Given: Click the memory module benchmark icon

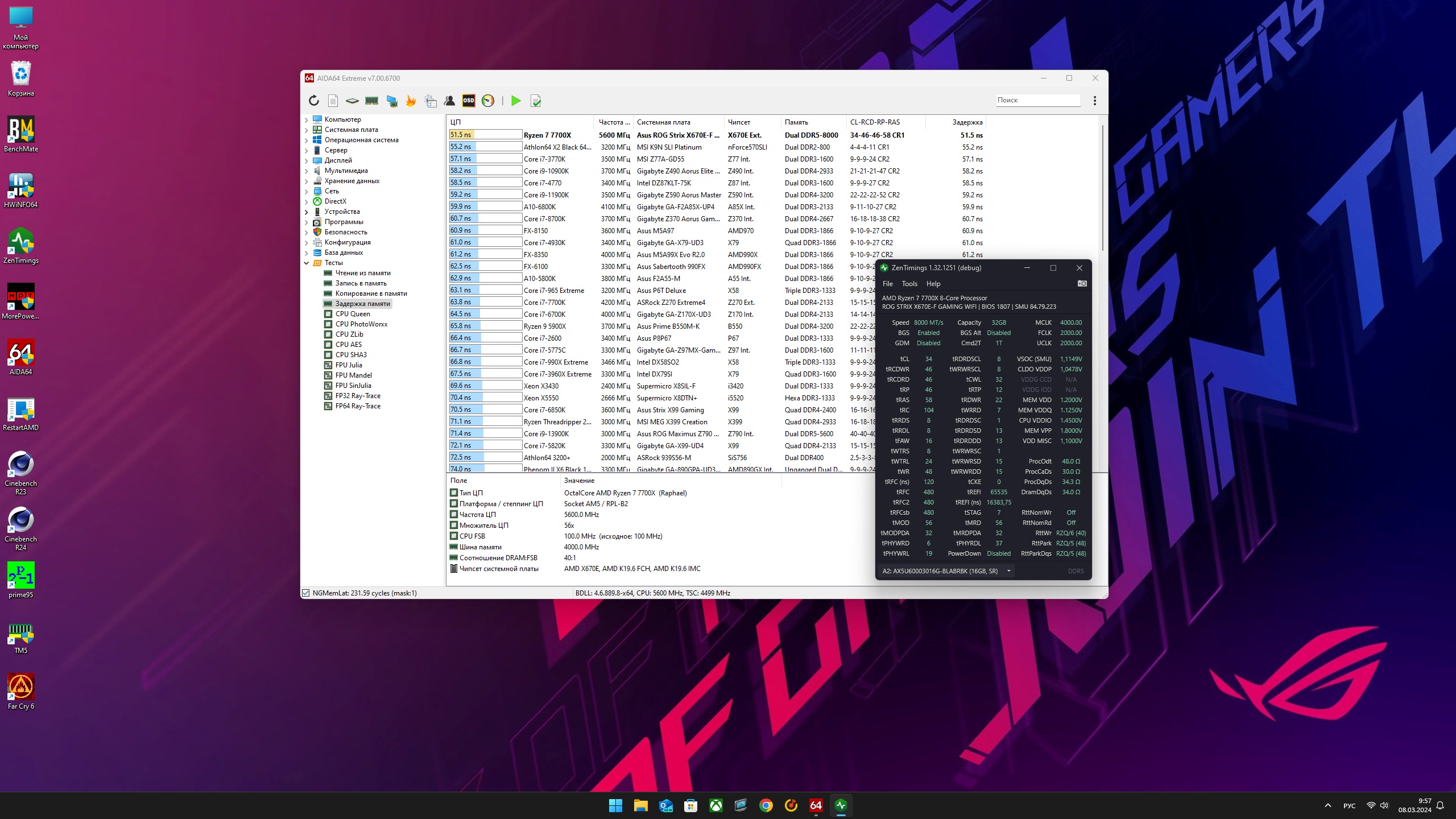Looking at the screenshot, I should coord(372,101).
